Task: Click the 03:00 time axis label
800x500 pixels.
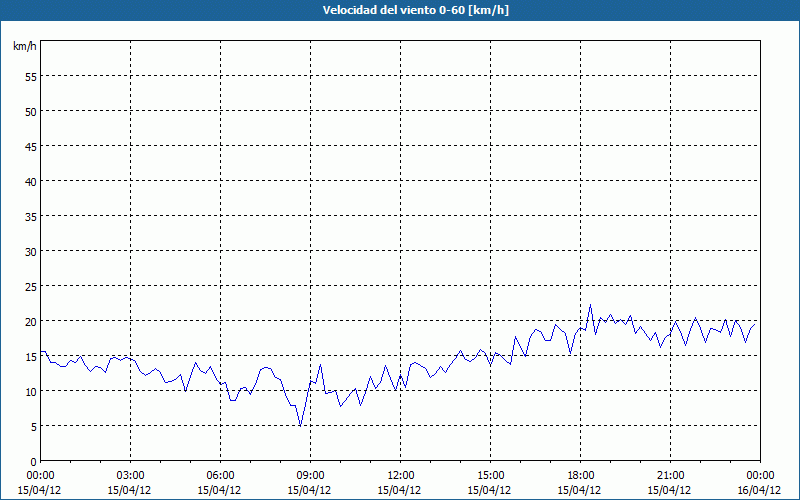Action: (130, 476)
